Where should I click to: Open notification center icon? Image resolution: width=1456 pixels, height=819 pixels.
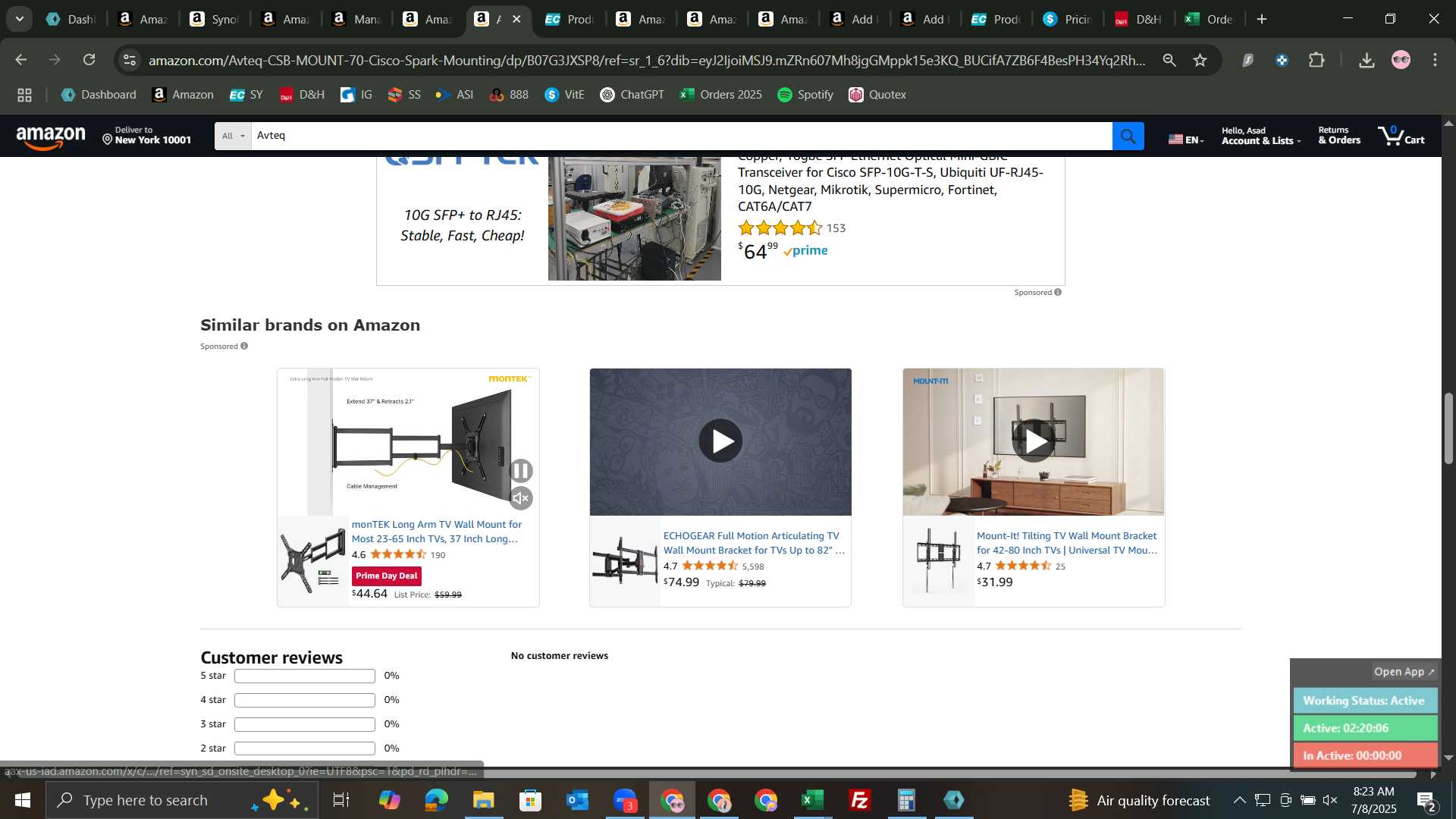coord(1426,800)
